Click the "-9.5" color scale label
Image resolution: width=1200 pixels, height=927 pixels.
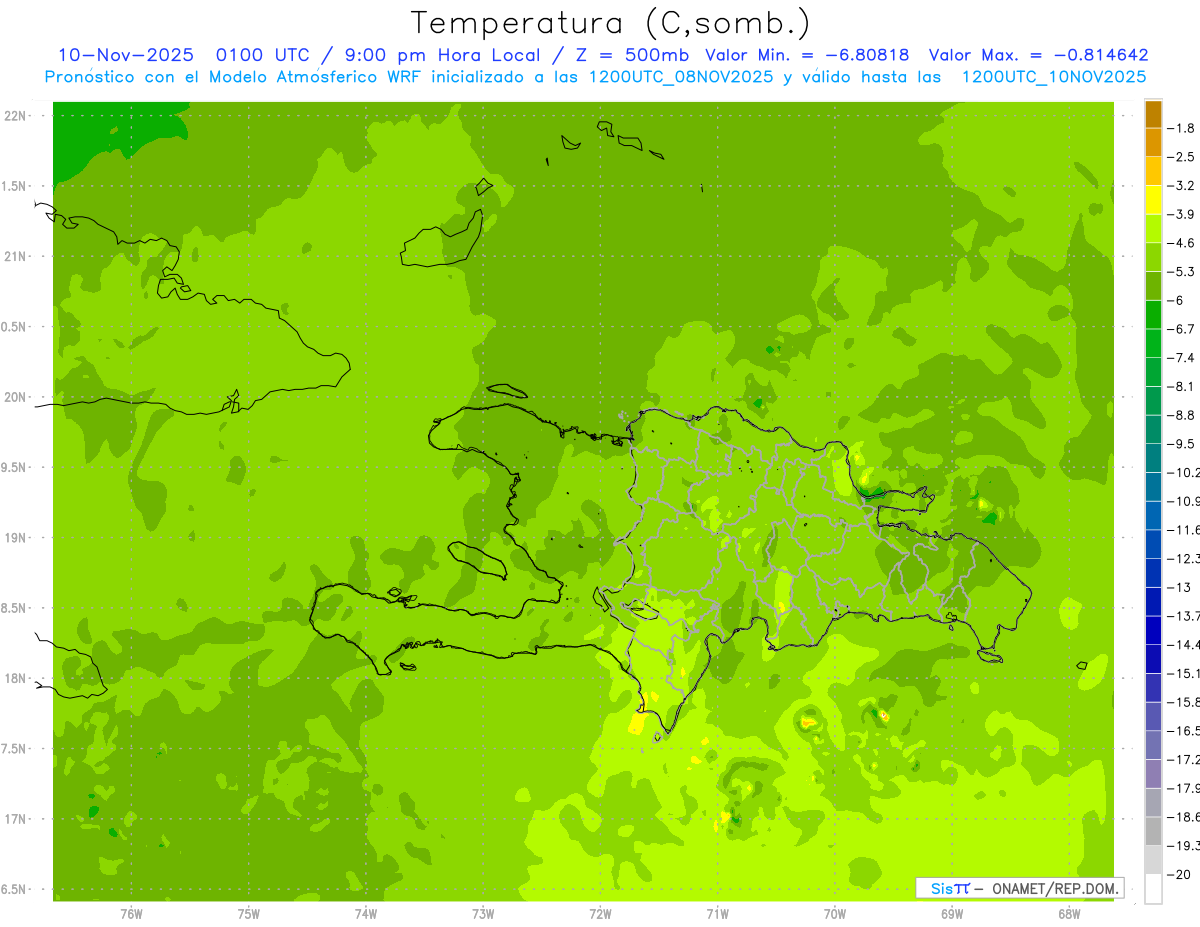pyautogui.click(x=1182, y=444)
